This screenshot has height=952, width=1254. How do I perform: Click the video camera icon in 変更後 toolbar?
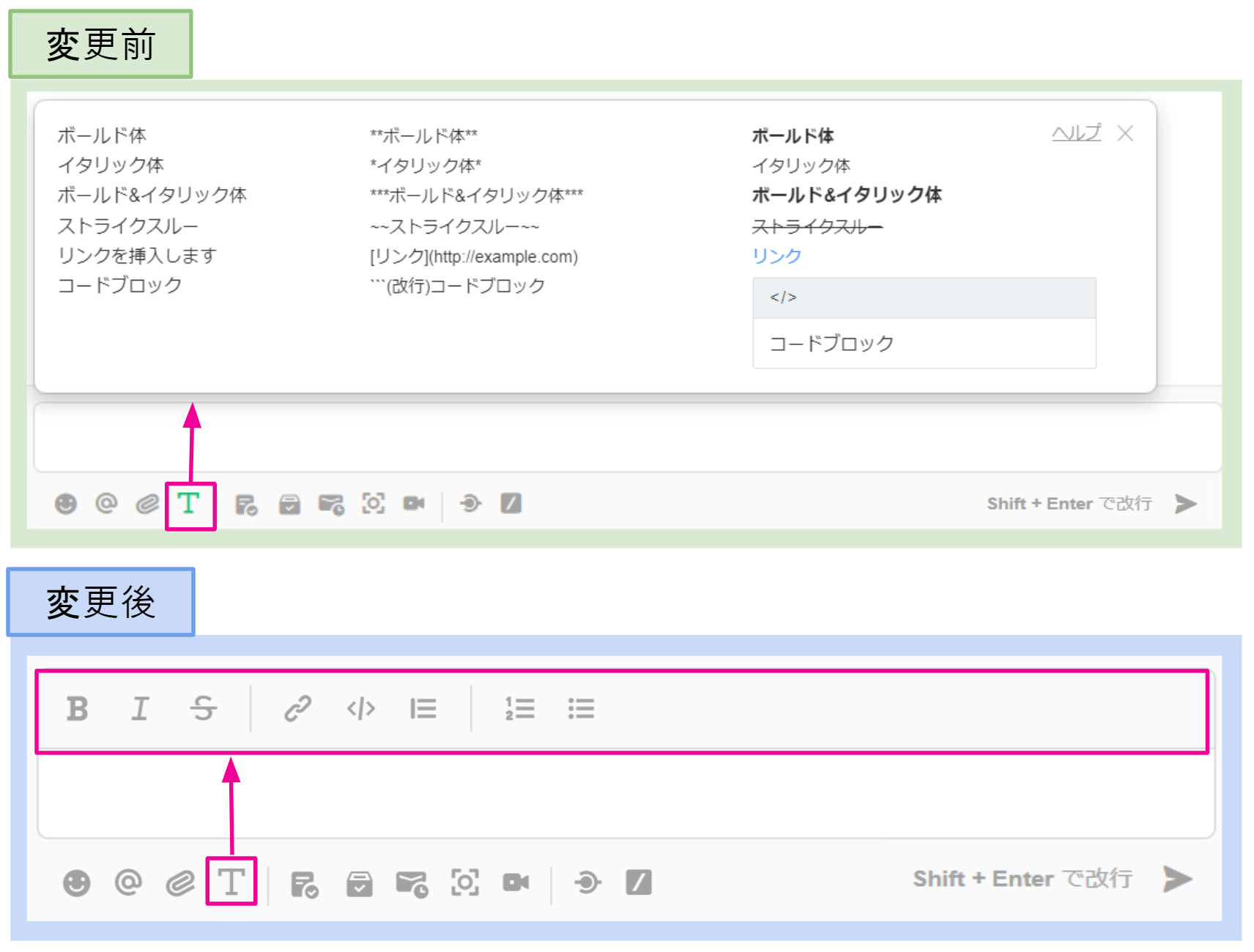[516, 883]
